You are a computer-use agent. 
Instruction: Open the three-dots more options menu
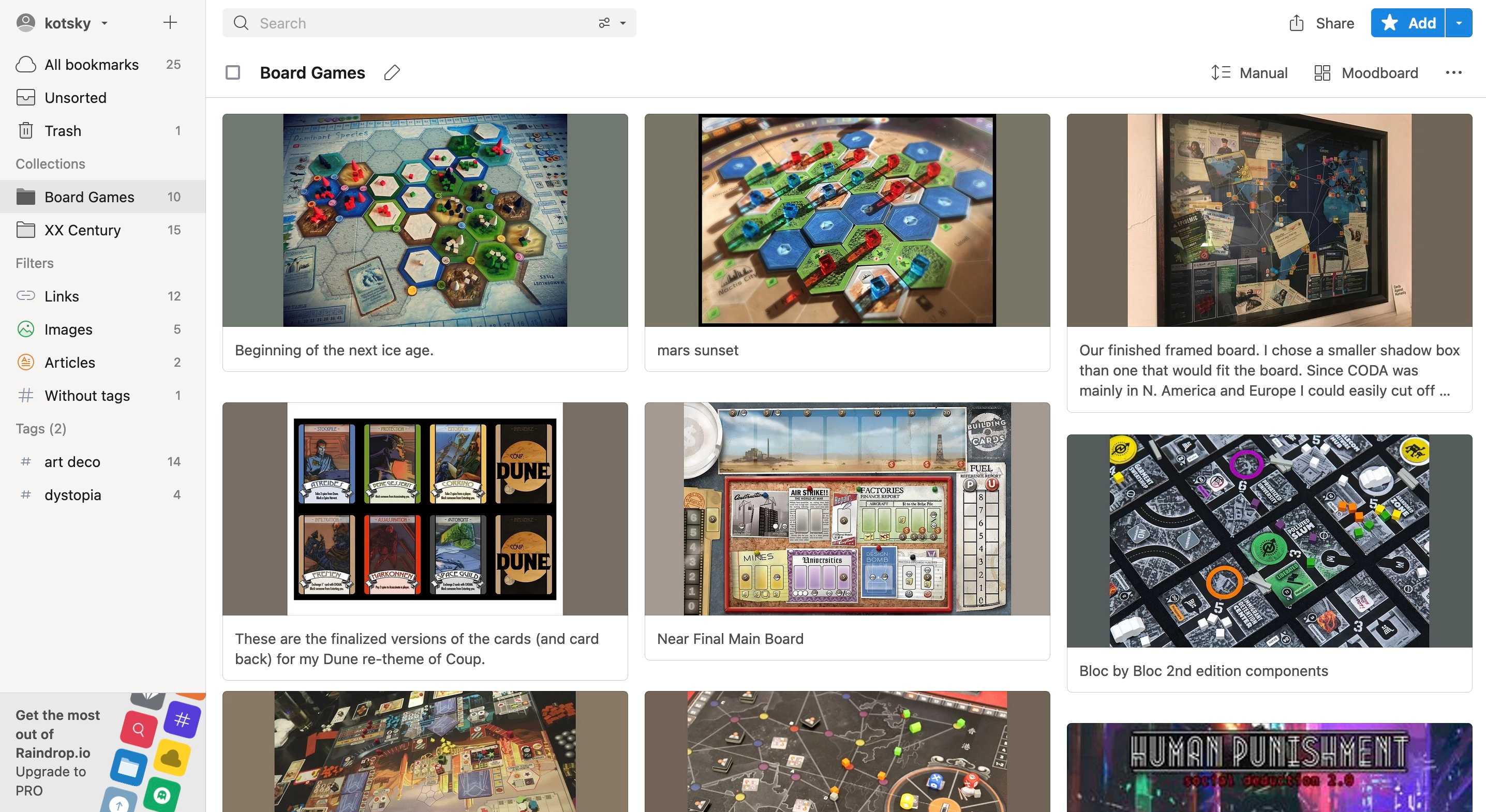pos(1453,72)
